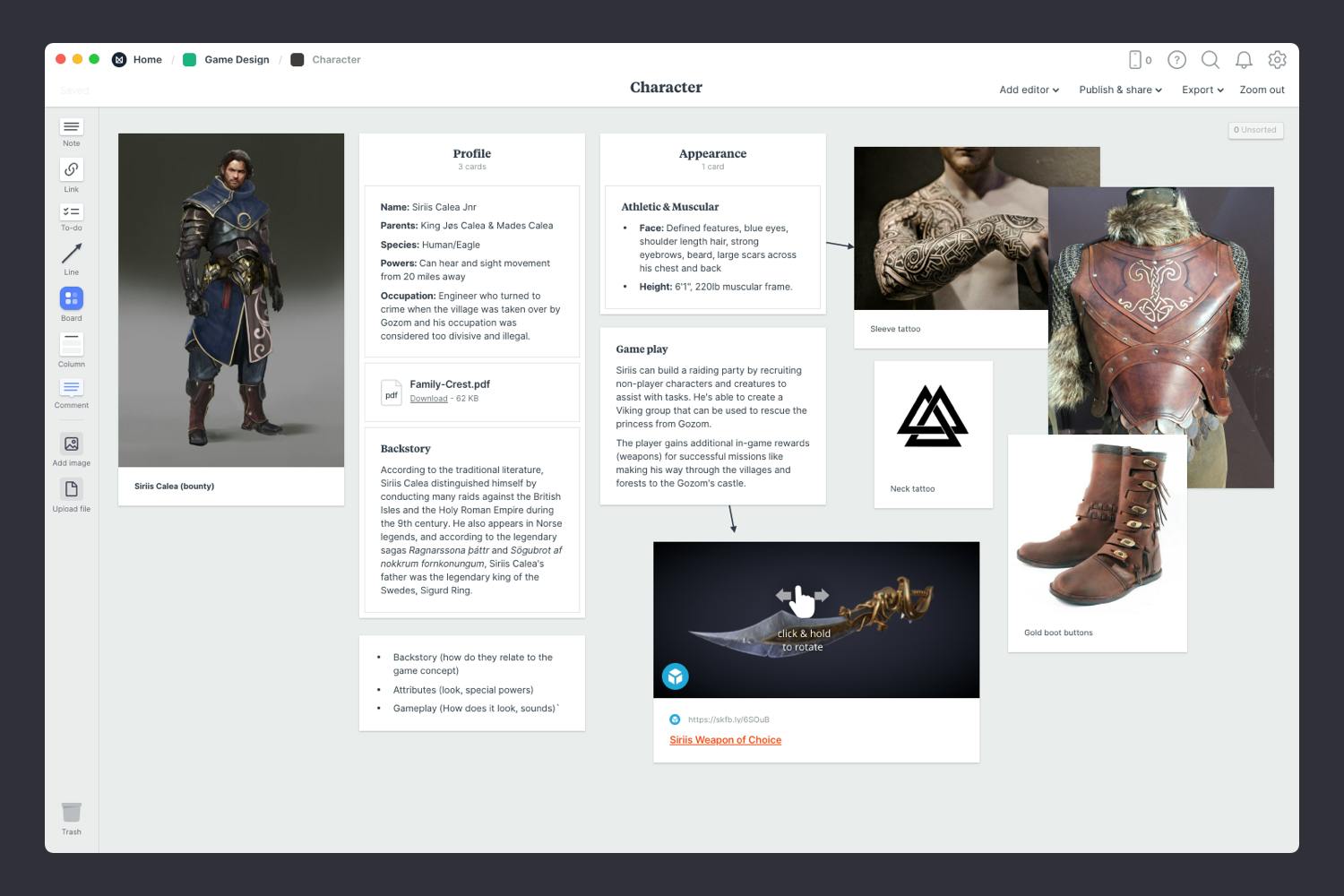Select the leather armor photo
The width and height of the screenshot is (1344, 896).
tap(1161, 311)
